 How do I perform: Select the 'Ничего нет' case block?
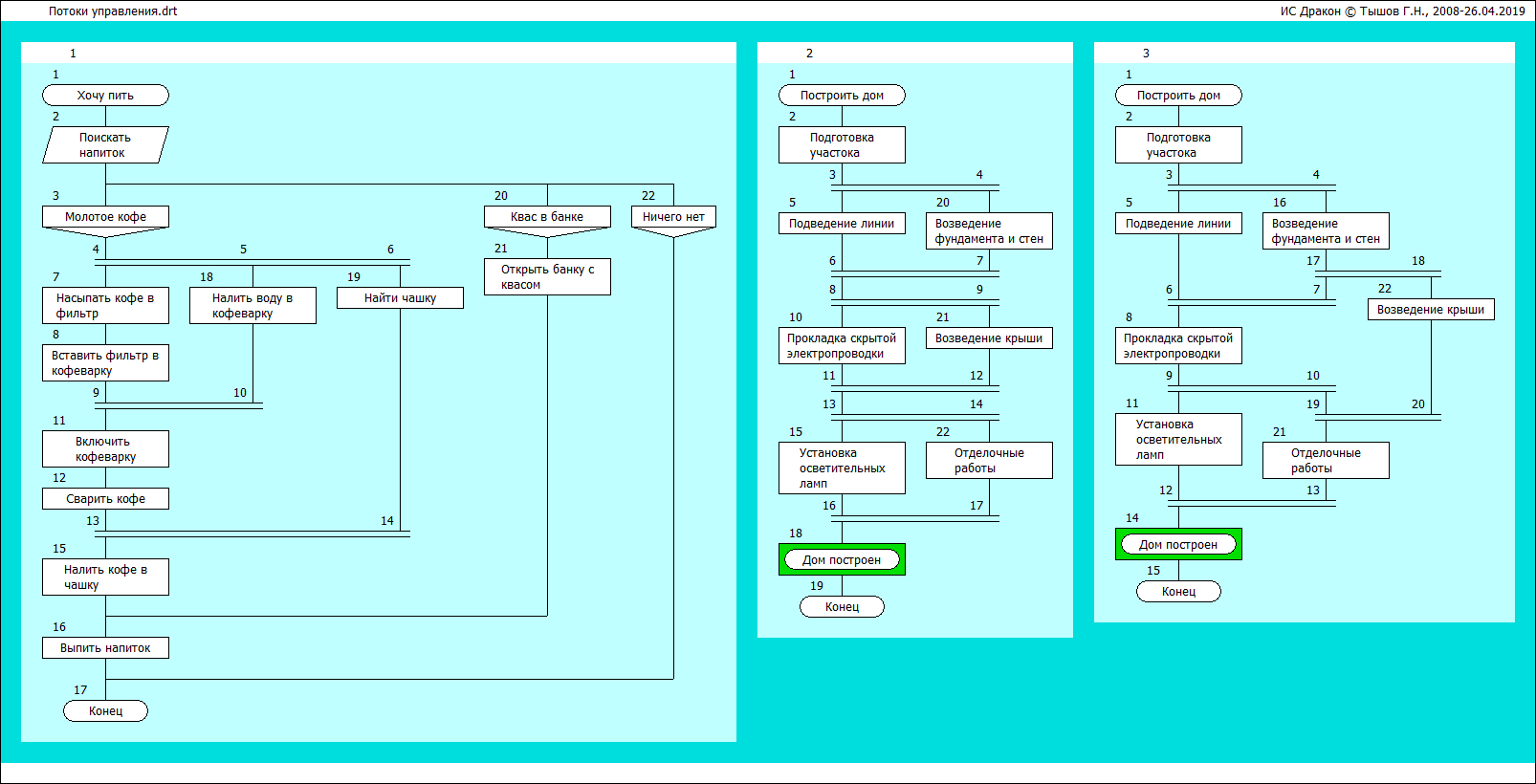(x=673, y=217)
